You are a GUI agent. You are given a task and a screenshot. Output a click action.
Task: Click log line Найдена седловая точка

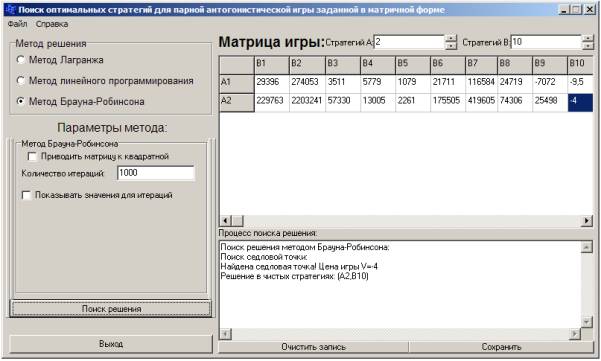coord(299,267)
